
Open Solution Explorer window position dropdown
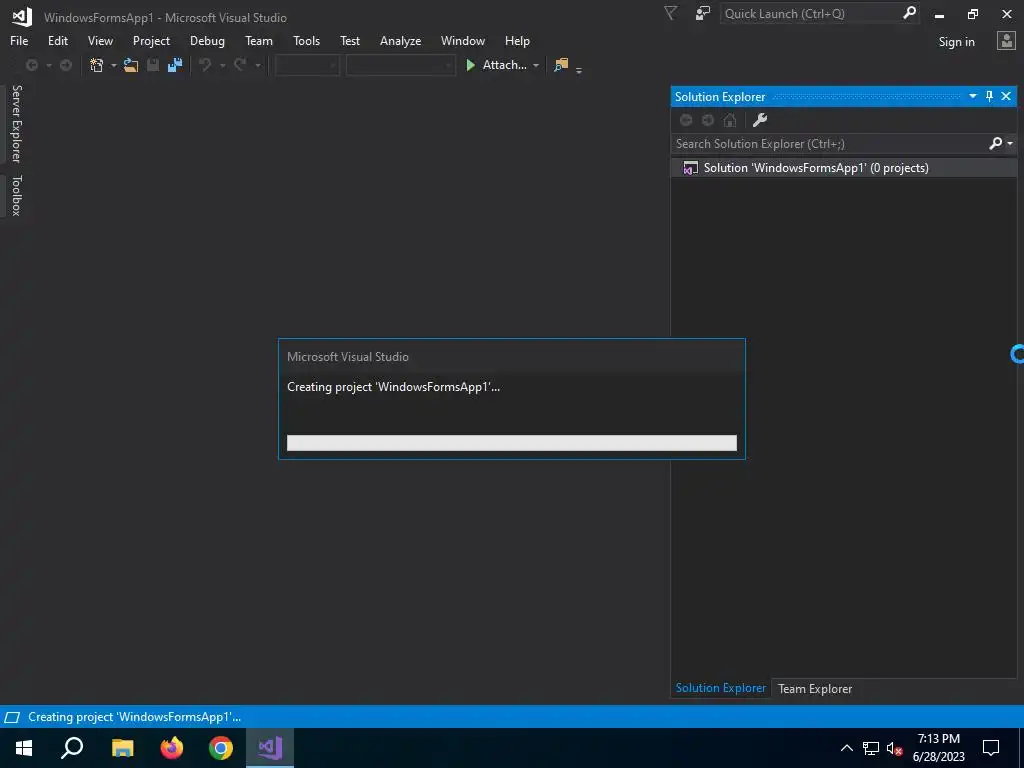[x=972, y=96]
